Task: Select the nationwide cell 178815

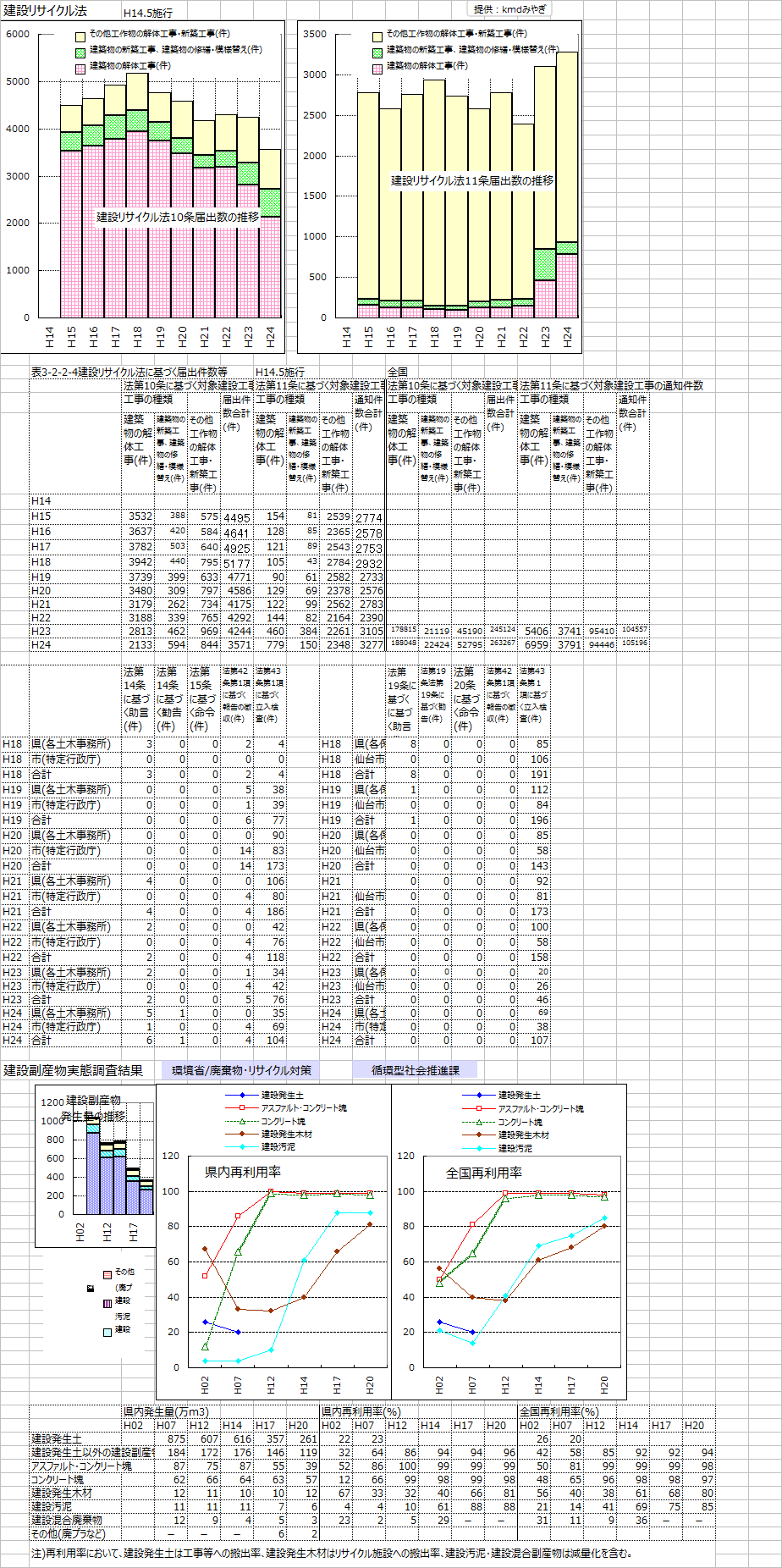Action: 403,630
